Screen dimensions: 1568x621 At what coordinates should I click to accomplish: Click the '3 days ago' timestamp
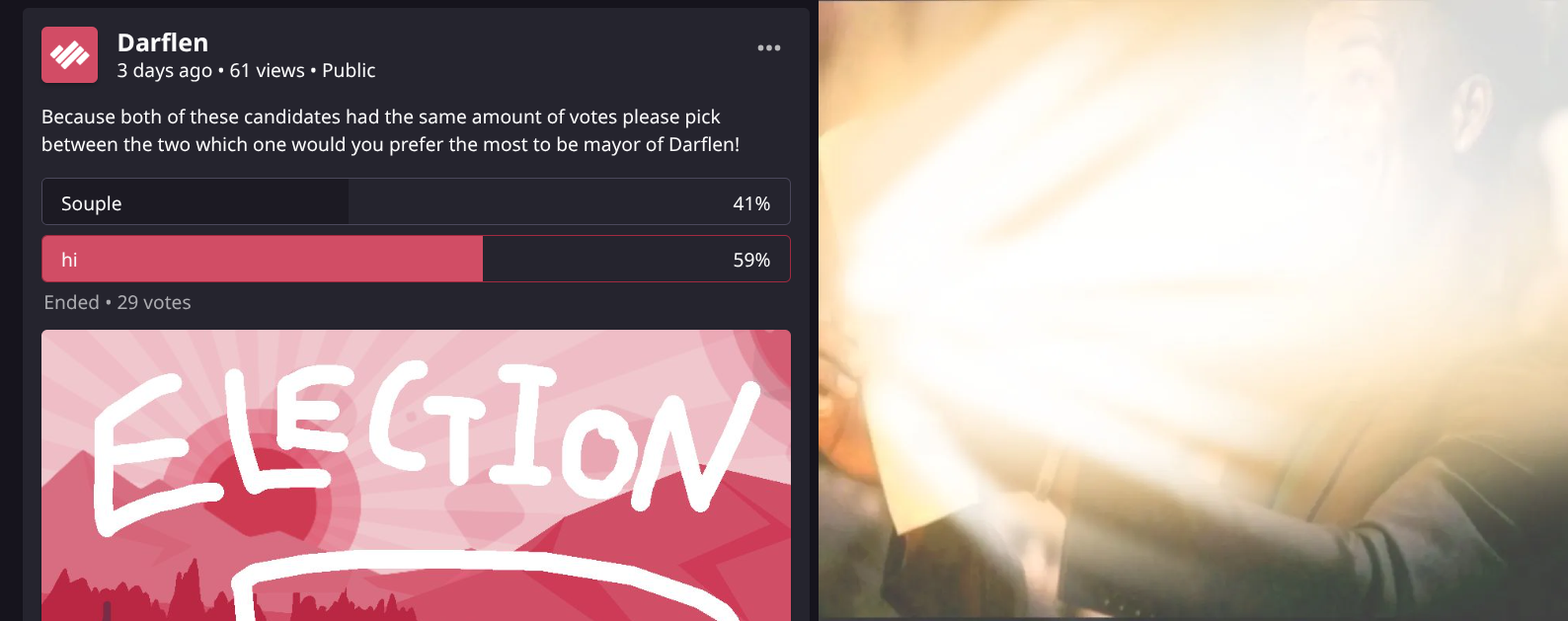coord(164,71)
